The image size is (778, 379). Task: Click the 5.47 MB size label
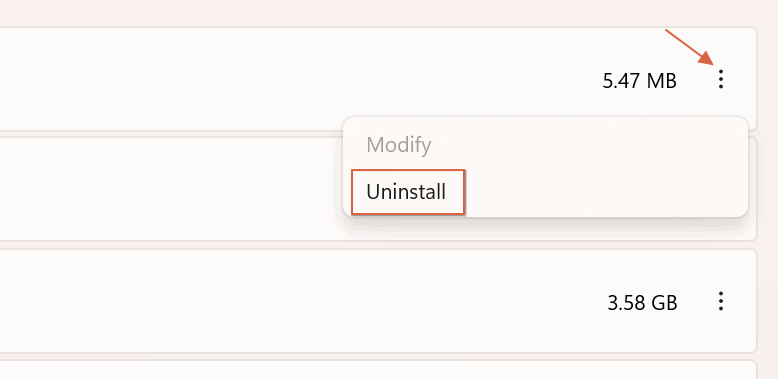point(640,81)
